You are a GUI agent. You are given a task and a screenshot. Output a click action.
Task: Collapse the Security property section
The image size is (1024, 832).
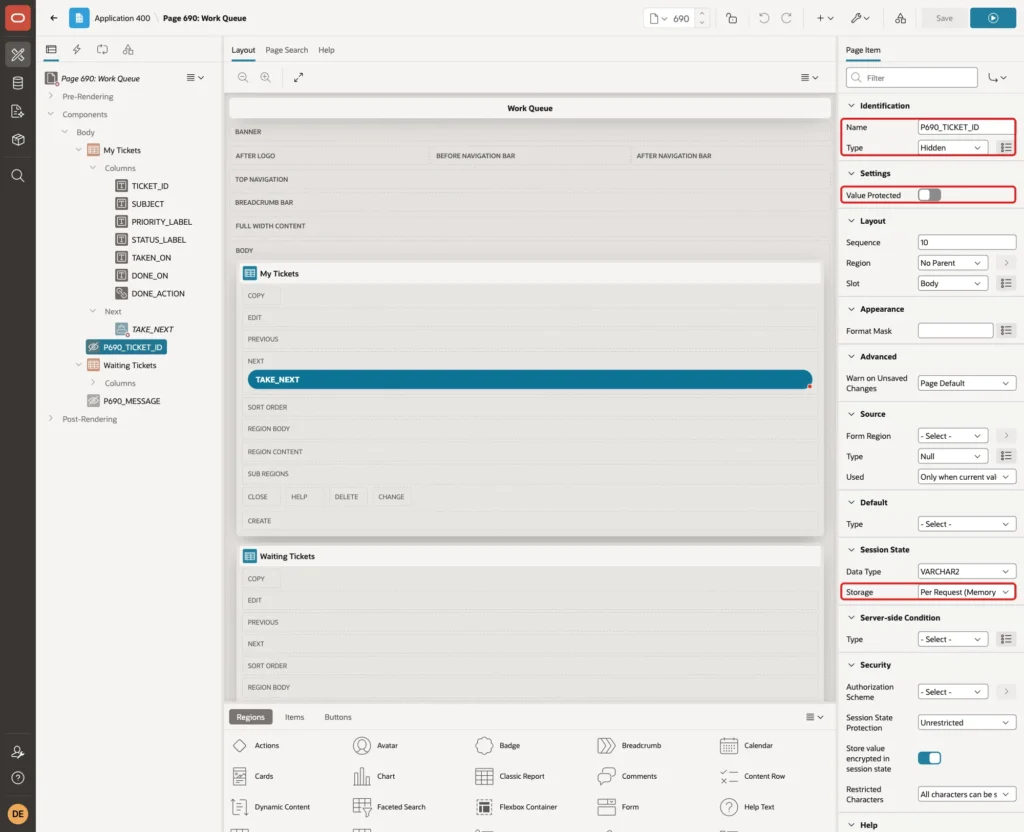coord(851,665)
